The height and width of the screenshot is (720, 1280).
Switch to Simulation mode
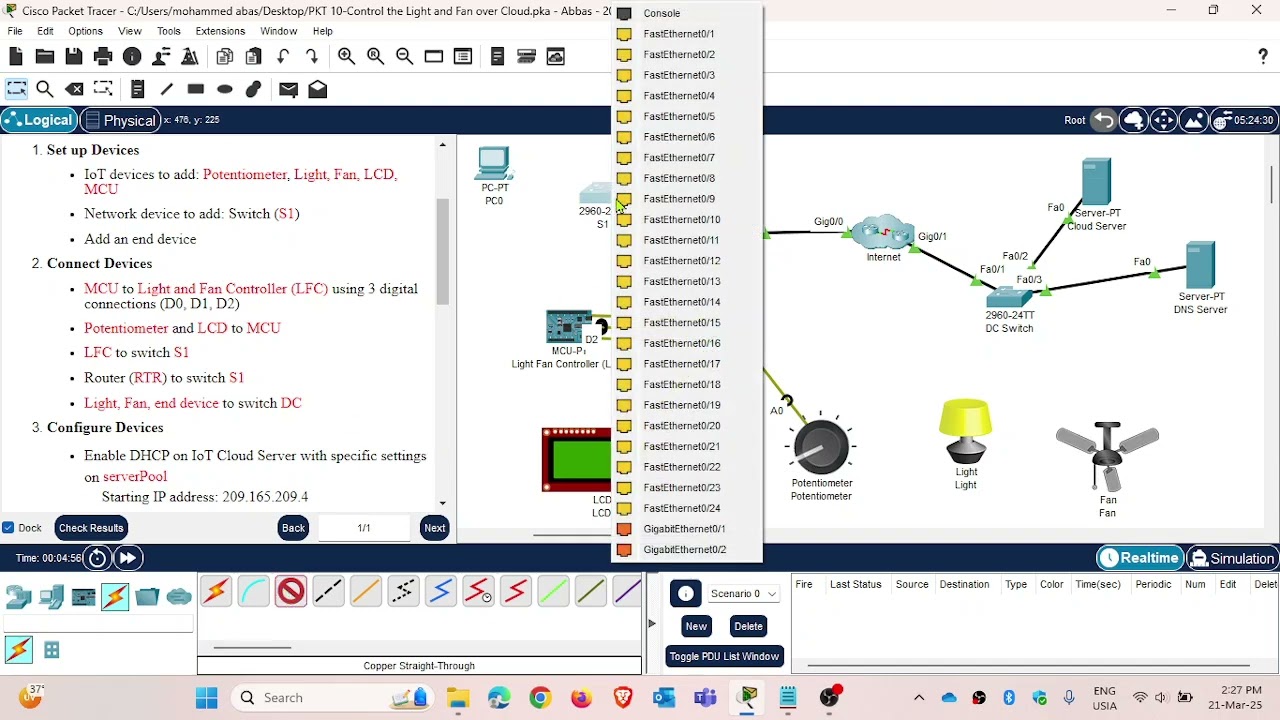[x=1232, y=558]
